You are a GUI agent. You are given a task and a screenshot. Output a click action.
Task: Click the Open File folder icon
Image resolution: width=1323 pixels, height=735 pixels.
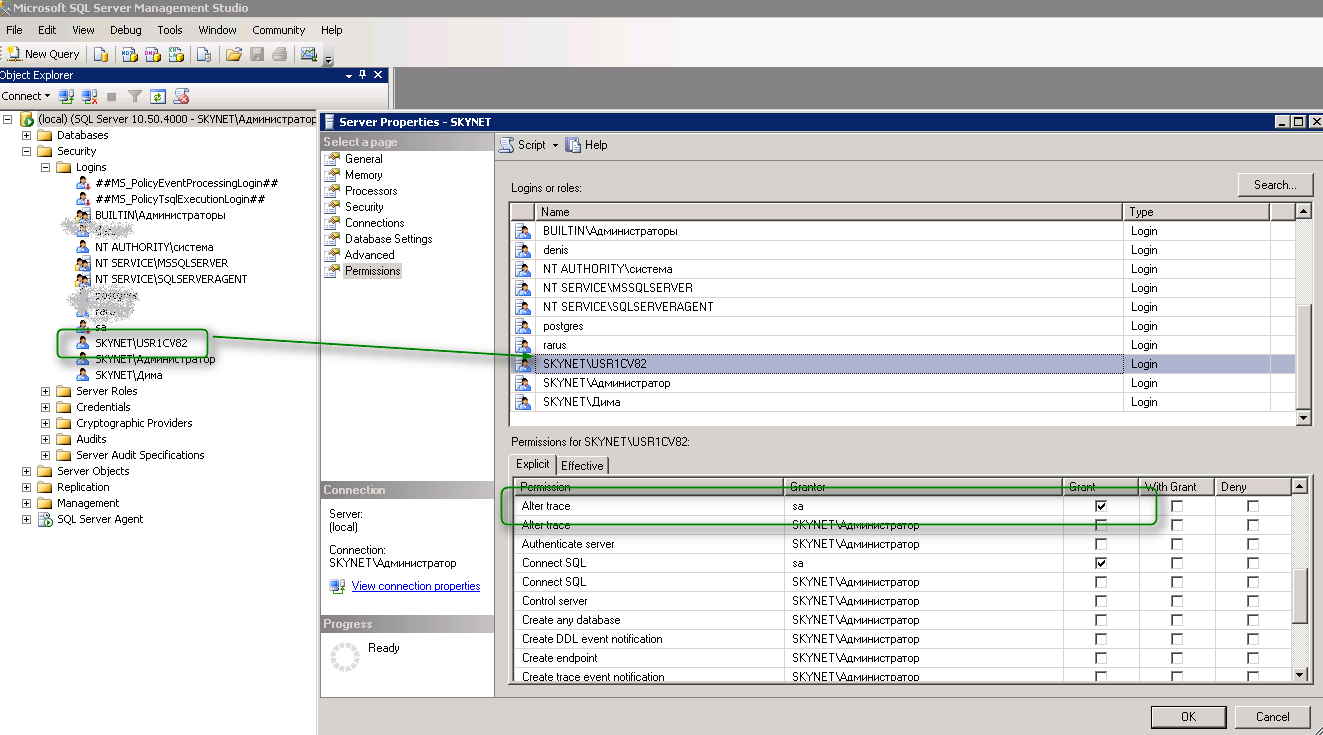(233, 54)
